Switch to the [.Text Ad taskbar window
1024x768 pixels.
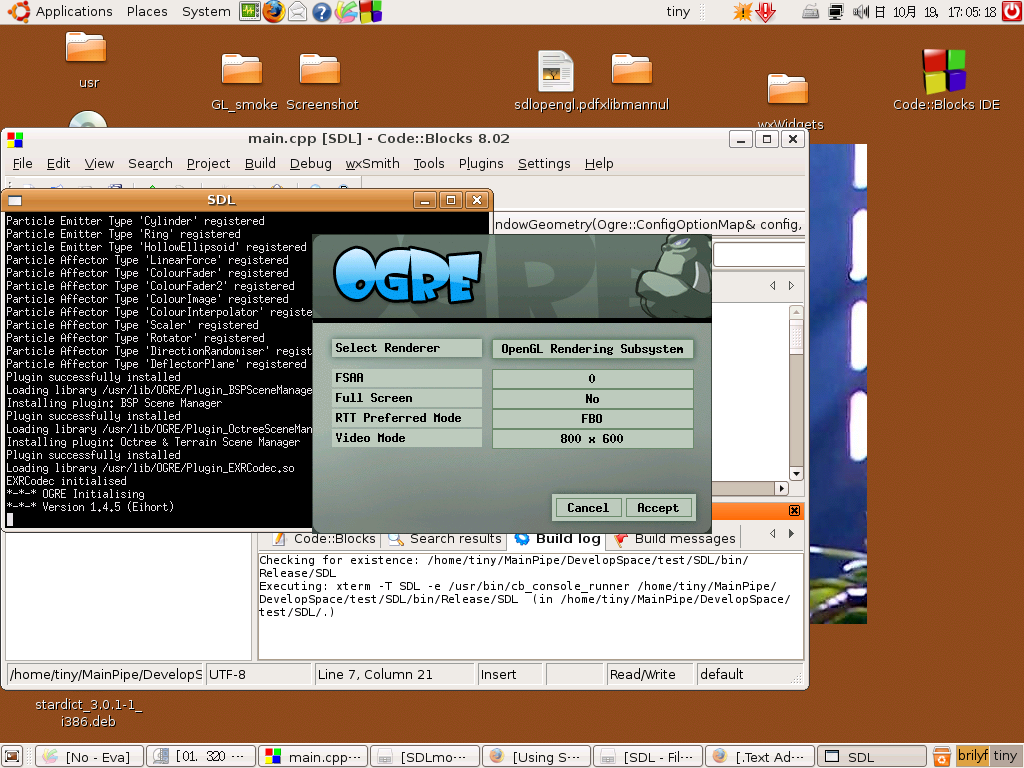pyautogui.click(x=760, y=756)
